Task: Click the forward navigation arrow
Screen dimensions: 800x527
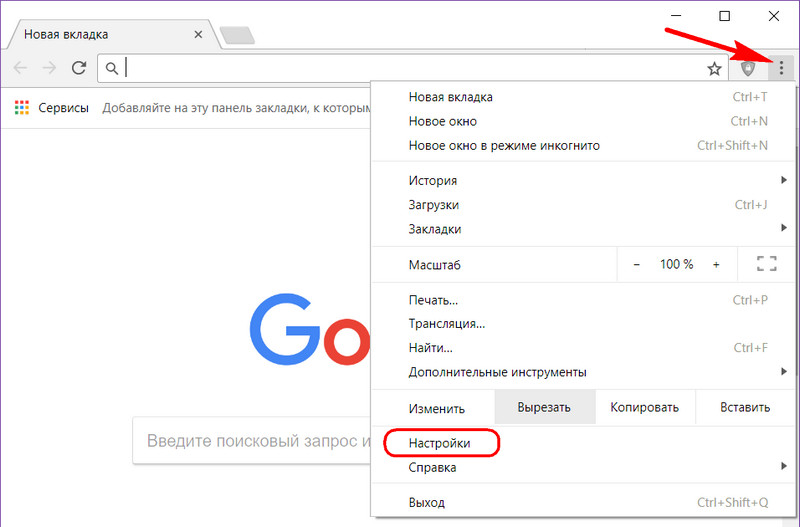Action: tap(49, 67)
